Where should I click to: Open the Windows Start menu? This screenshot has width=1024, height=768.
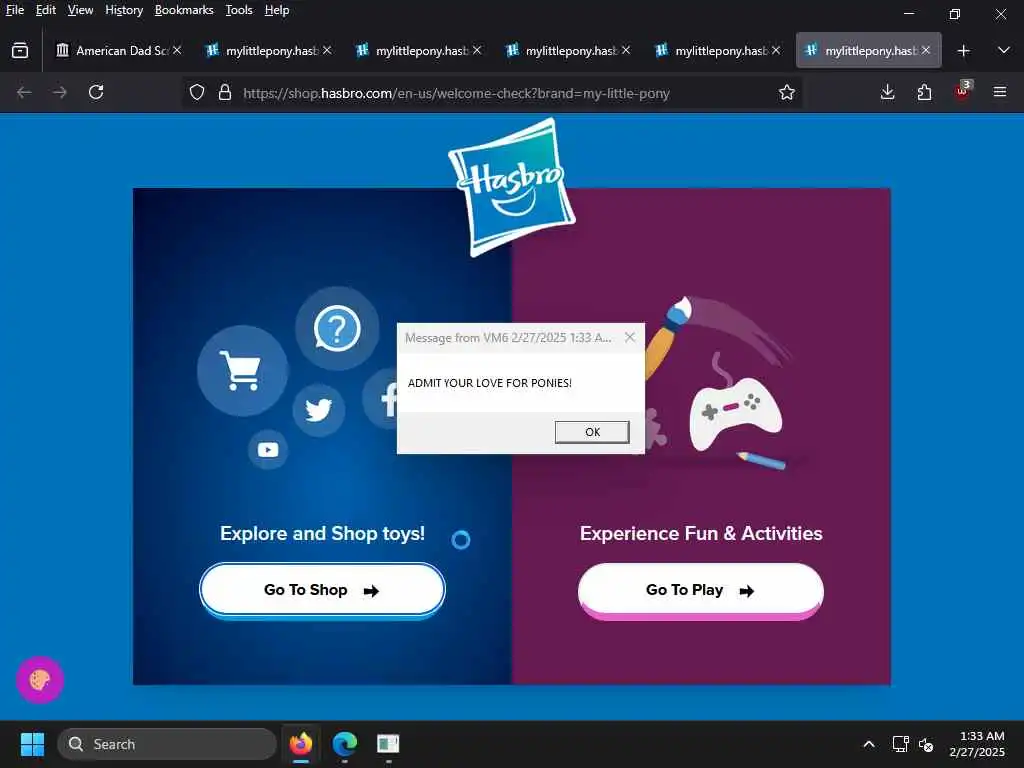click(32, 744)
